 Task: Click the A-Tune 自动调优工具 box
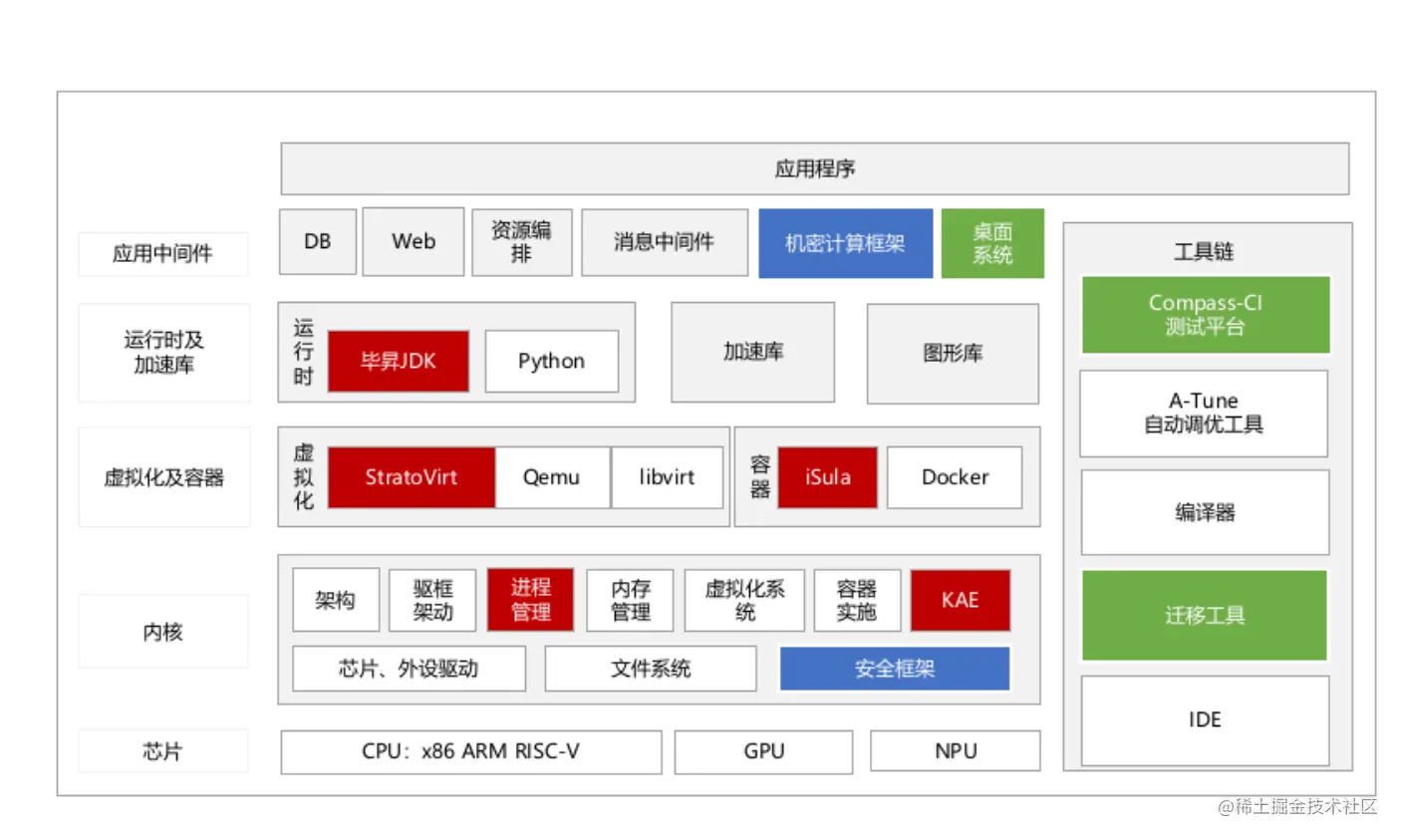[x=1204, y=414]
